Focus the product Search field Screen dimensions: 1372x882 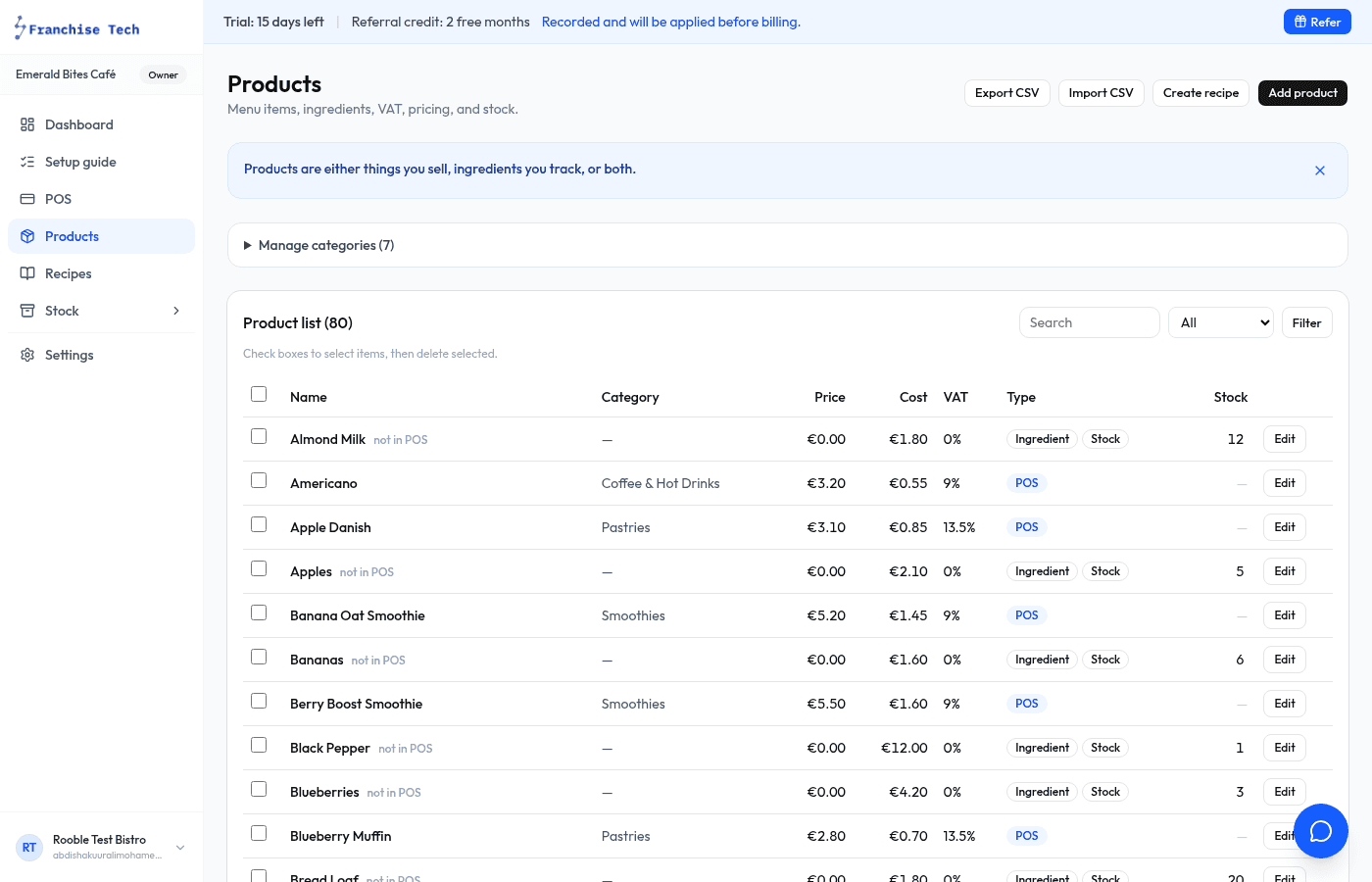click(1090, 322)
